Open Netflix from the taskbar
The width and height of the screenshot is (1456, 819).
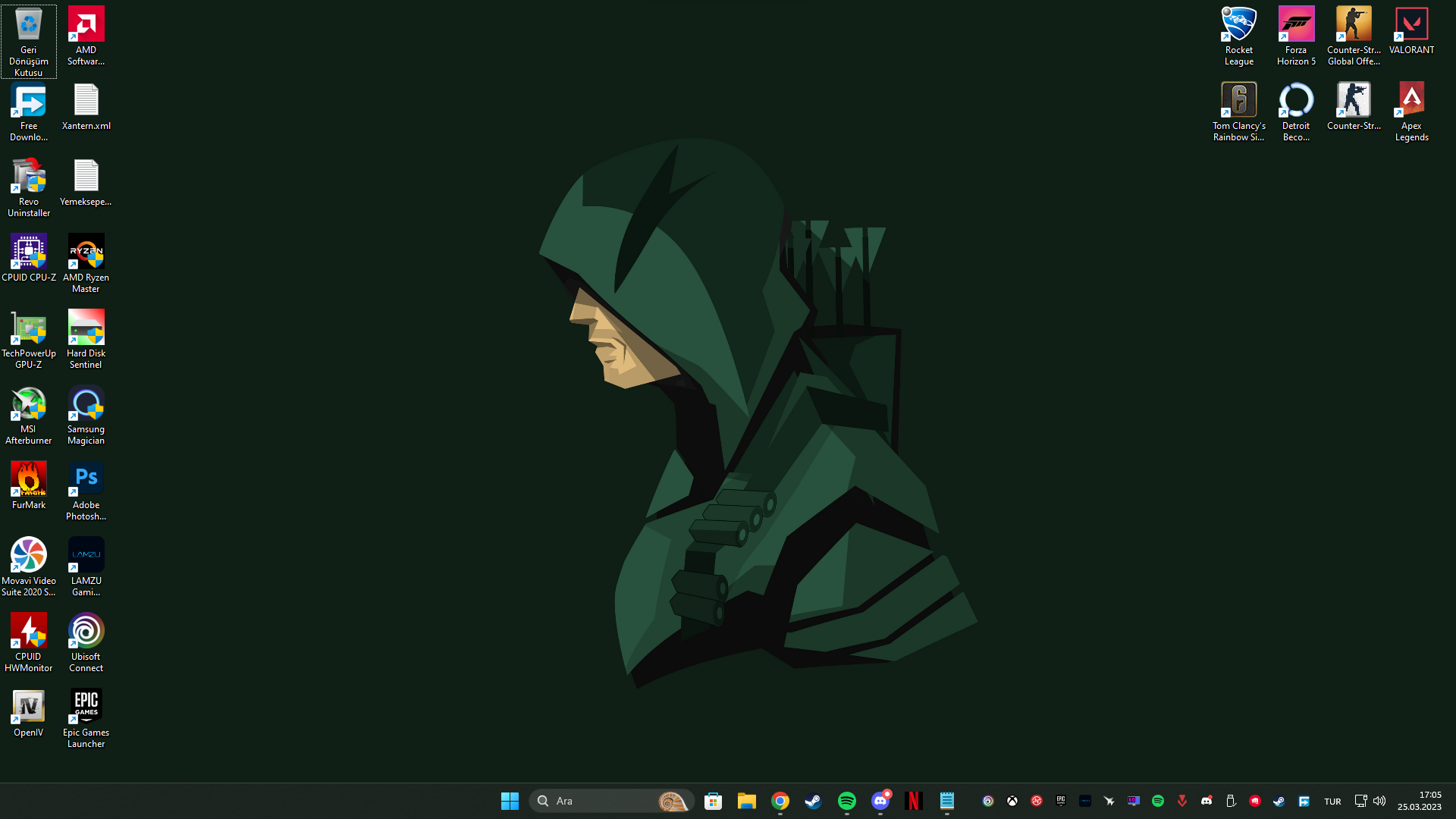point(914,801)
